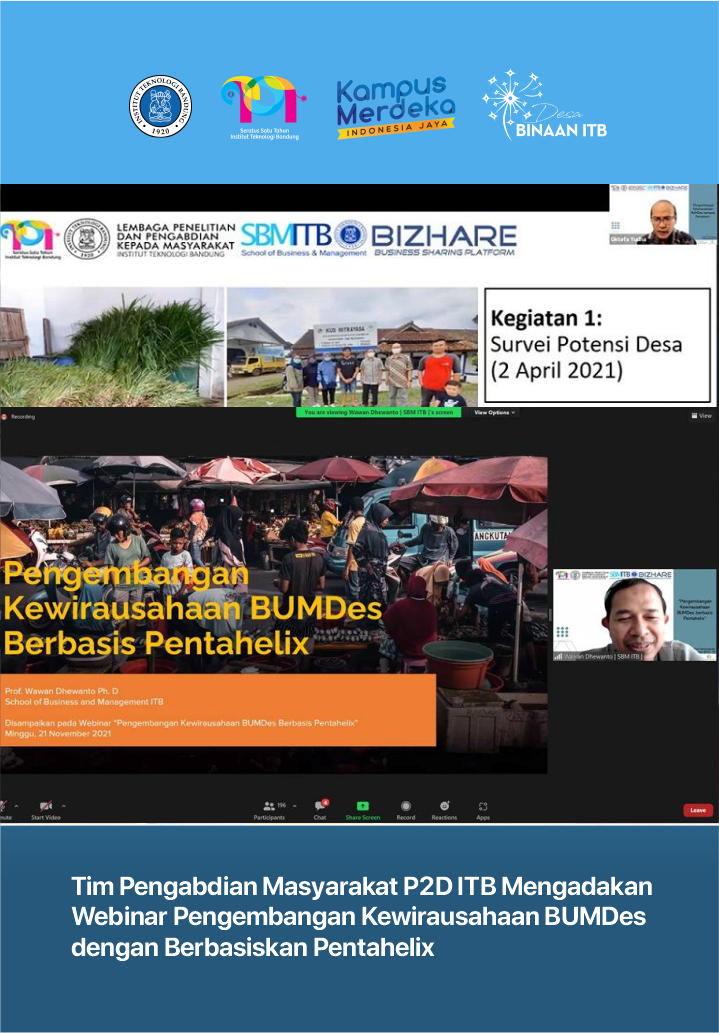Select Wawan Dhewanto's video thumbnail
Viewport: 719px width, 1033px height.
[634, 615]
